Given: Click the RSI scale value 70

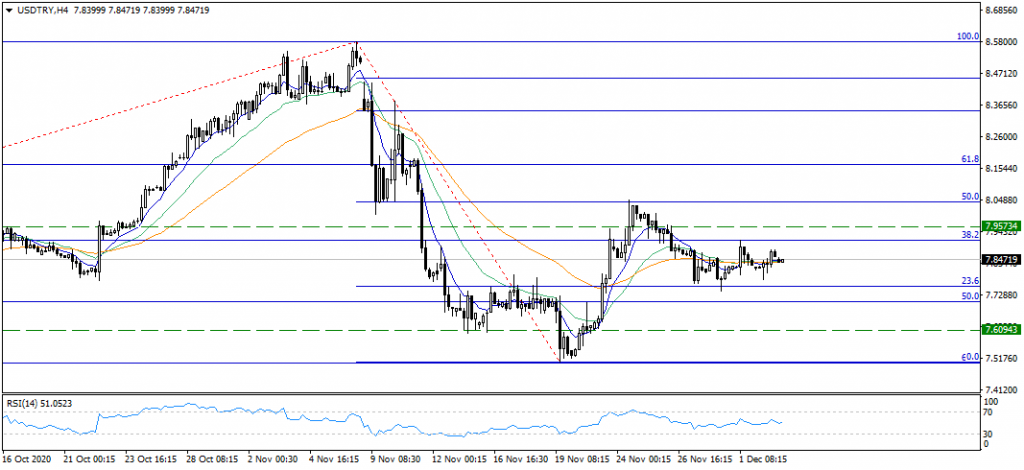Looking at the screenshot, I should [989, 411].
